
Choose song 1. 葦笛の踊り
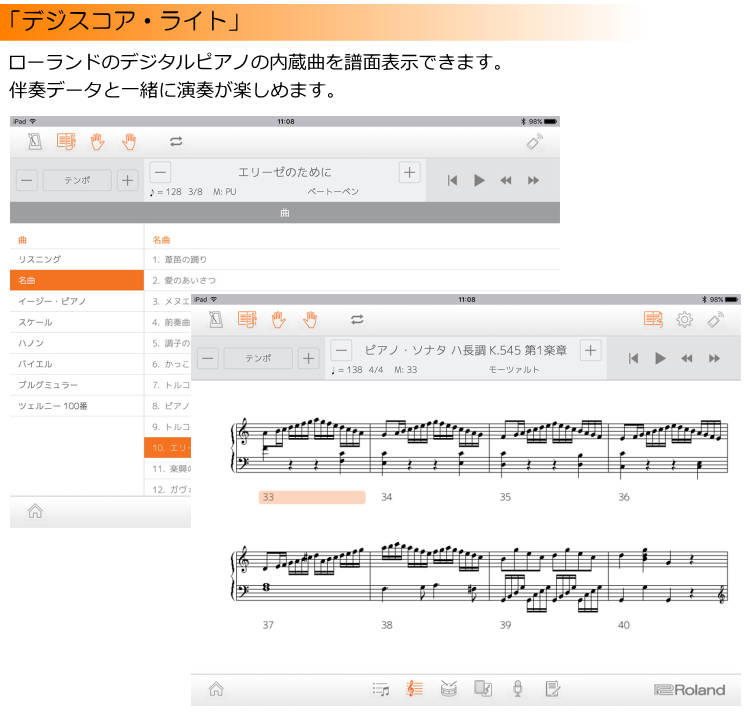[x=352, y=259]
